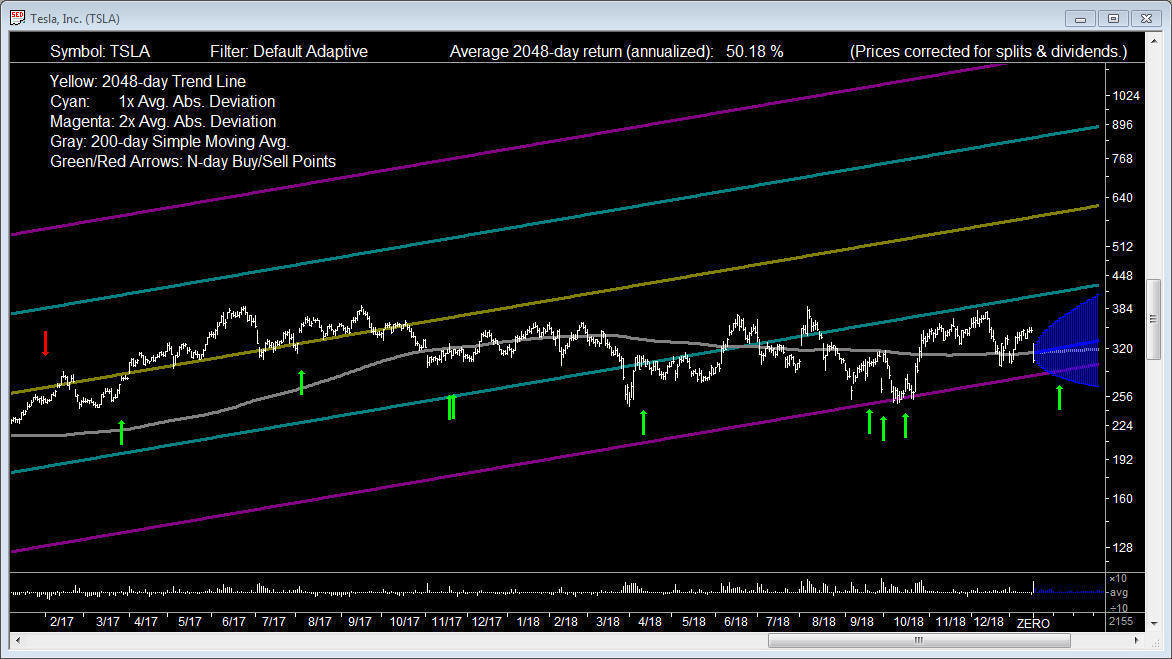Click the 10/18 date axis label

tap(908, 622)
